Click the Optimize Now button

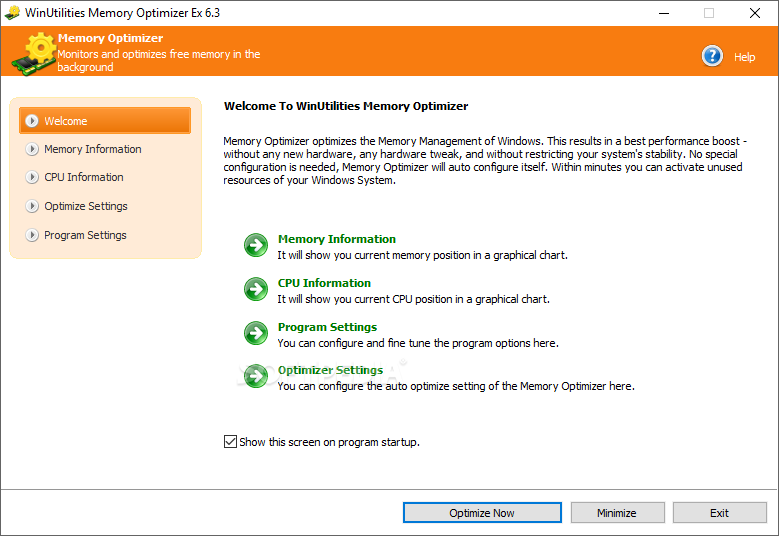point(482,513)
